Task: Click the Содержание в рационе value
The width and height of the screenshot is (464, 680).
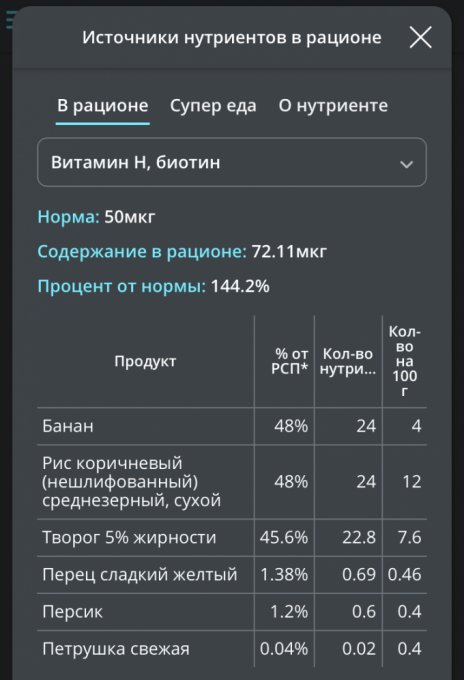Action: click(289, 252)
